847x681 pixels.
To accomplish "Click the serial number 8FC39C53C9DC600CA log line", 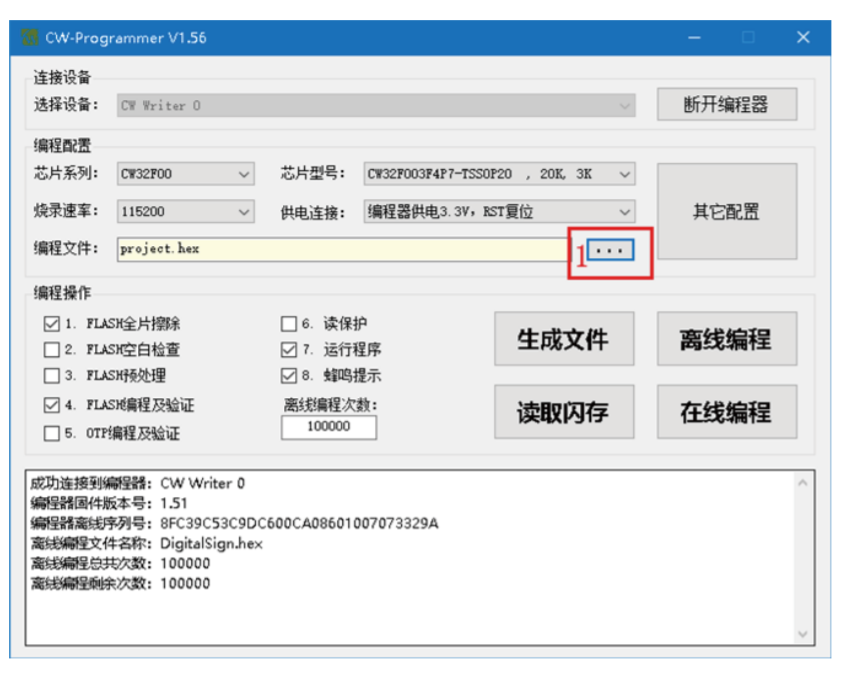I will click(x=234, y=523).
